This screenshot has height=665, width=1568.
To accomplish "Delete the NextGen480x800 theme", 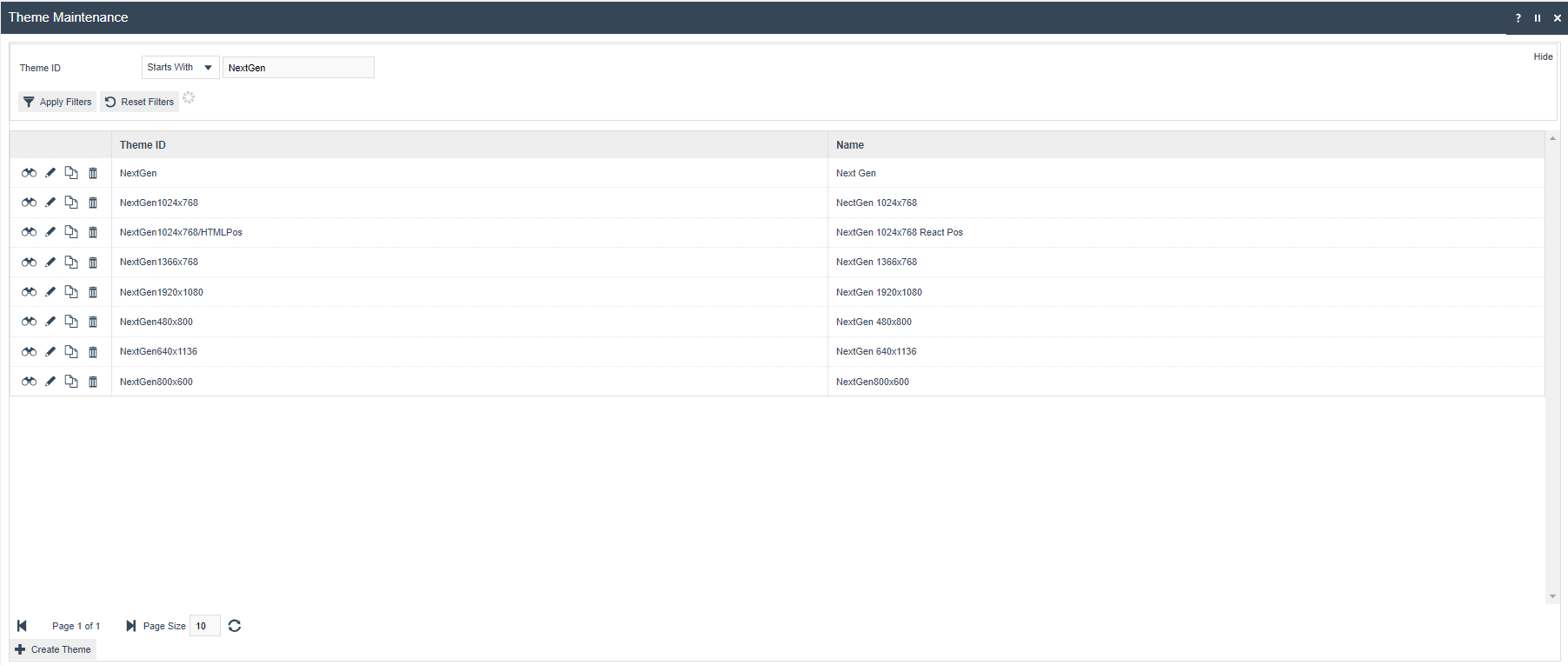I will (x=93, y=322).
